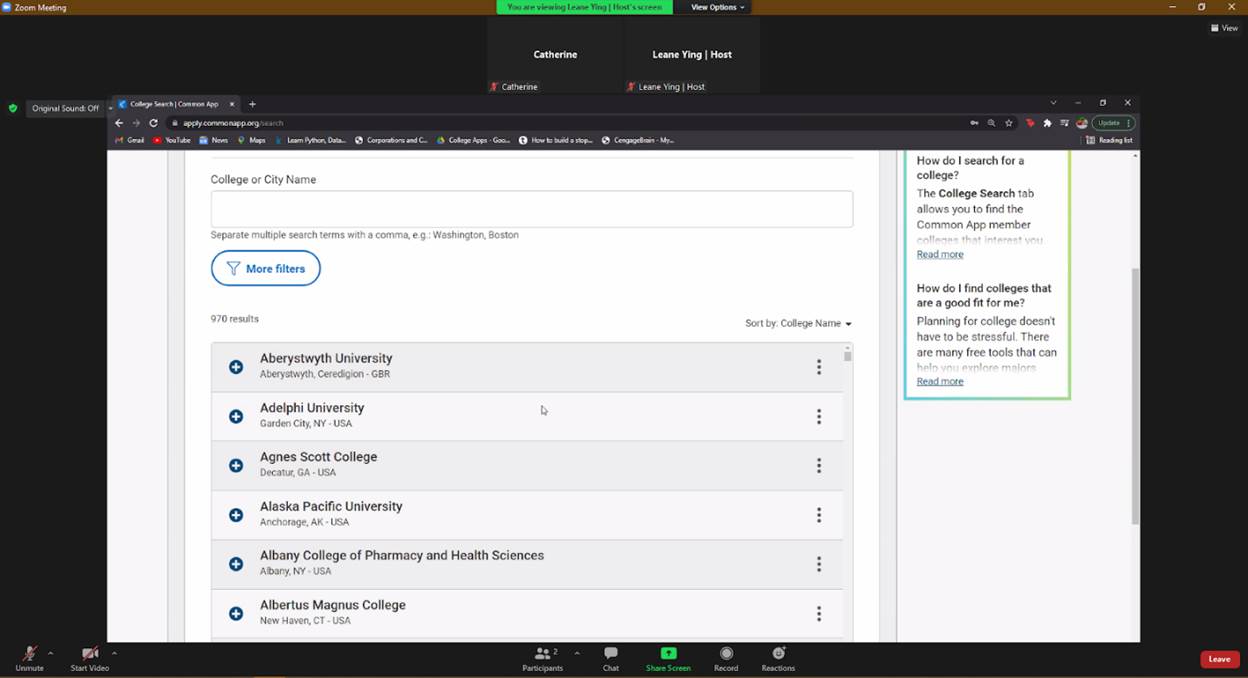This screenshot has height=678, width=1248.
Task: Open three-dot menu for Adelphi University
Action: 819,416
